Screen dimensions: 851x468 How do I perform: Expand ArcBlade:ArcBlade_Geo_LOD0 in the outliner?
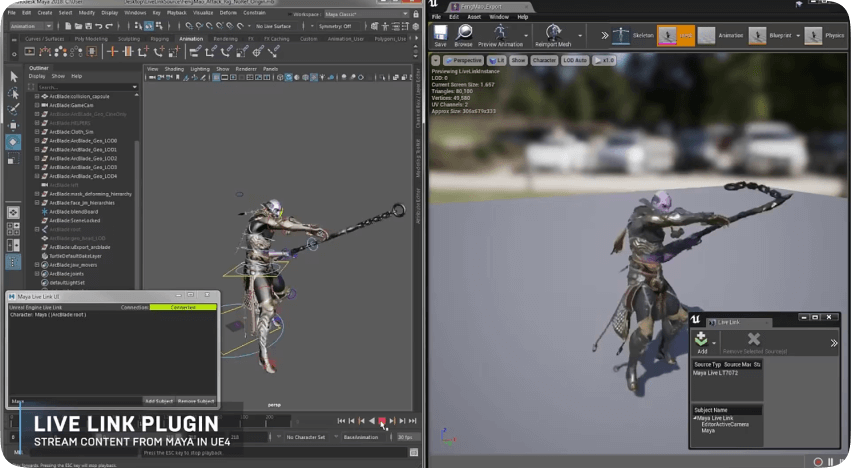point(37,141)
